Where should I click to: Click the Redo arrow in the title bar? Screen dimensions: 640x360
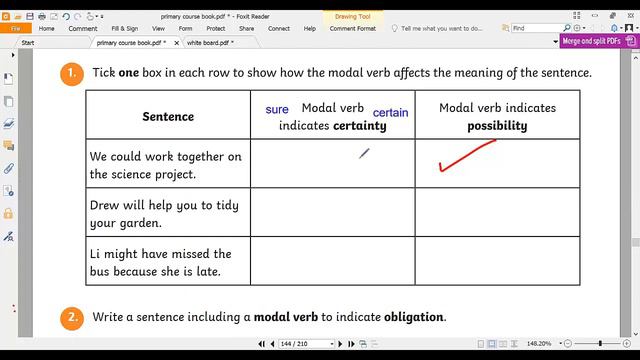point(78,17)
